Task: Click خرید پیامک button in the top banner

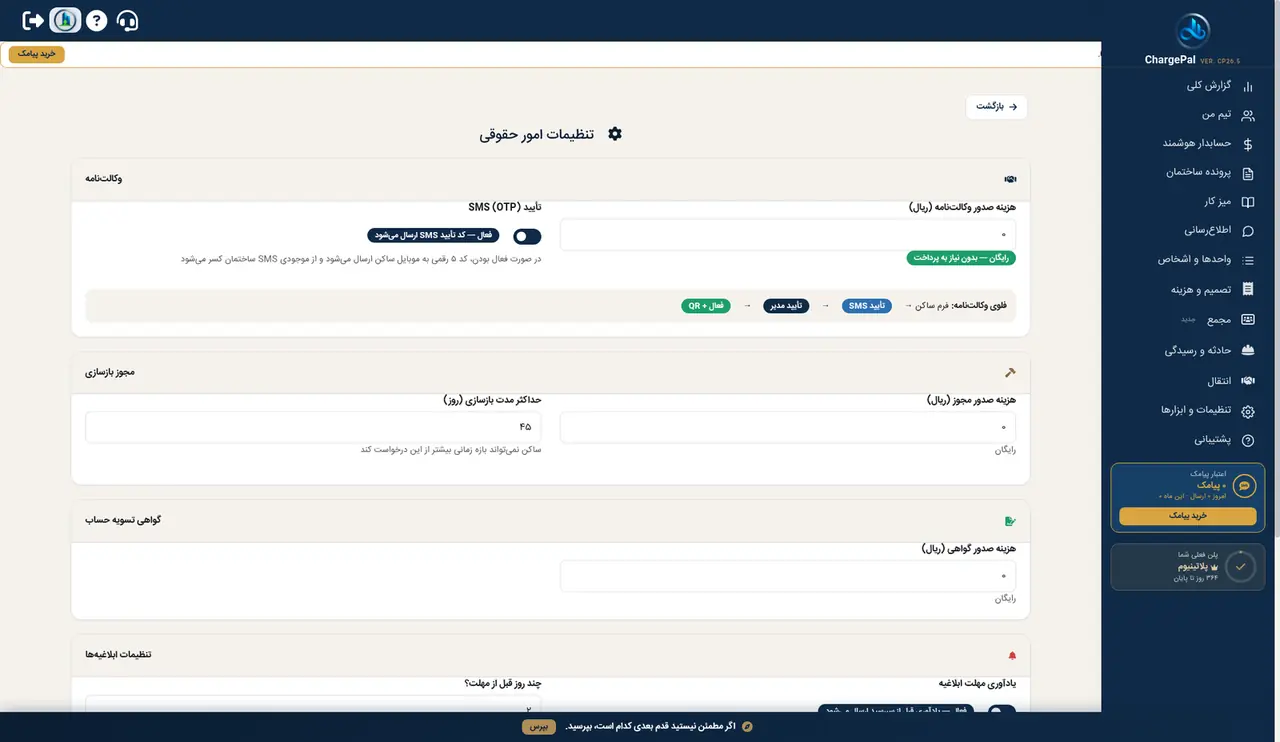Action: point(37,54)
